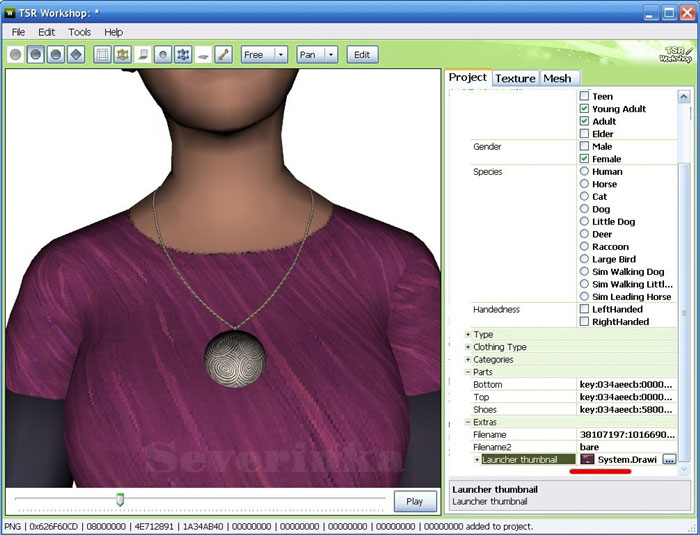Open the Tools menu
Image resolution: width=700 pixels, height=535 pixels.
[x=79, y=32]
